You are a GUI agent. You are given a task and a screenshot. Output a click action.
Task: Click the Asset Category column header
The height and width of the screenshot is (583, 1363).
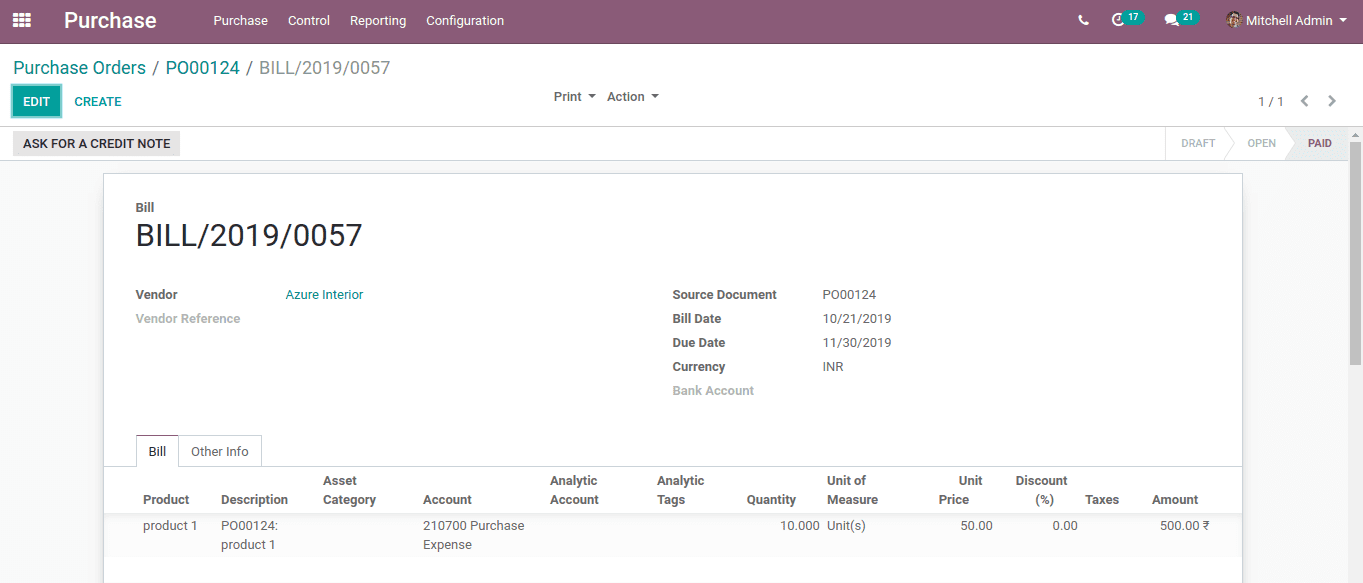click(x=349, y=490)
